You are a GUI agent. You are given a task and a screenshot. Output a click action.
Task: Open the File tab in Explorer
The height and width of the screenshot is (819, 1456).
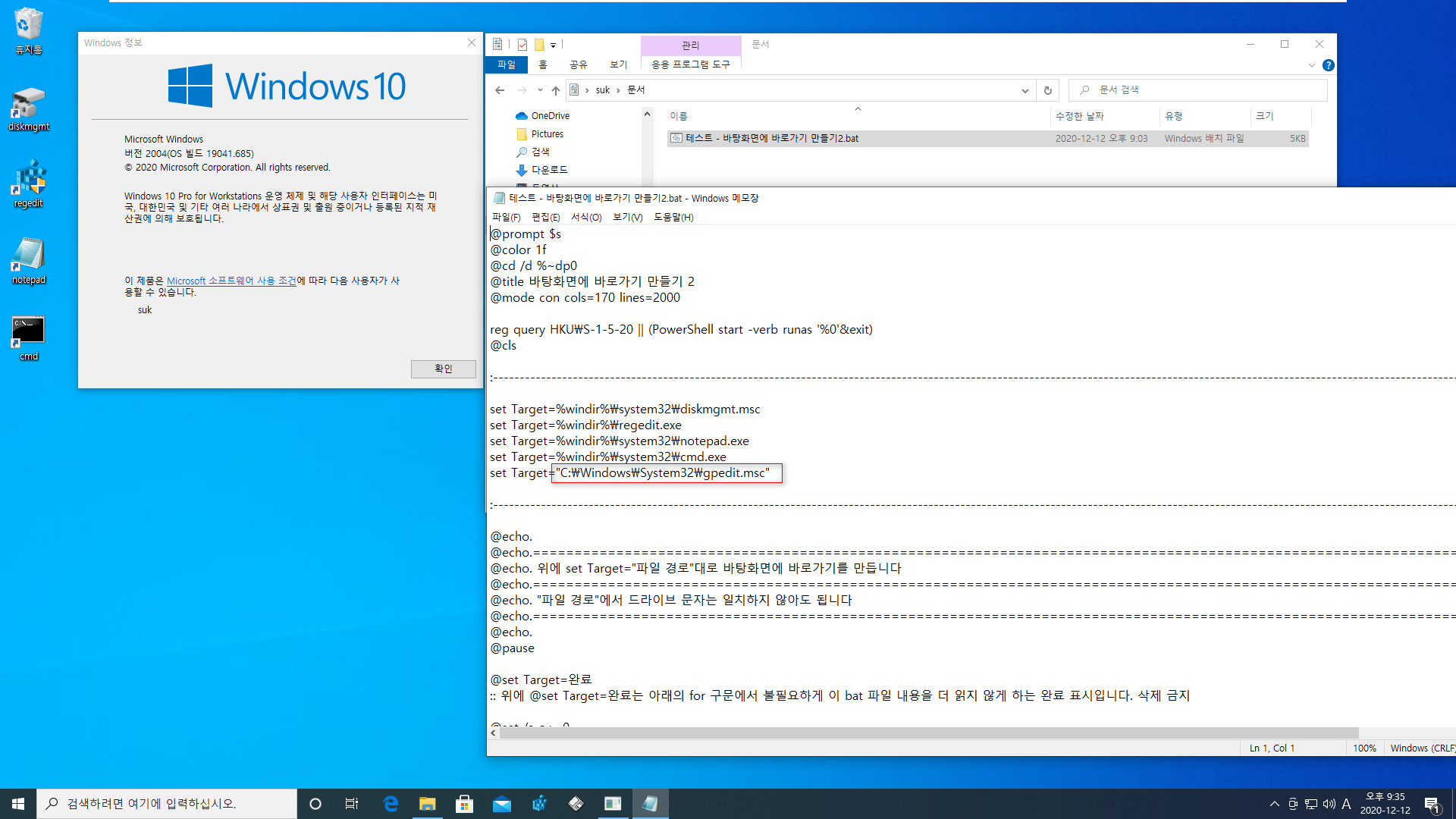(x=506, y=65)
